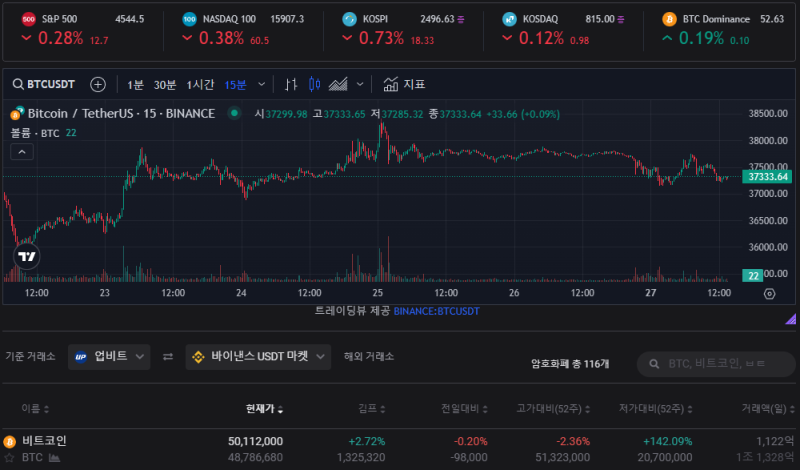
Task: Sort the table by 고가대비(52주)
Action: [553, 409]
